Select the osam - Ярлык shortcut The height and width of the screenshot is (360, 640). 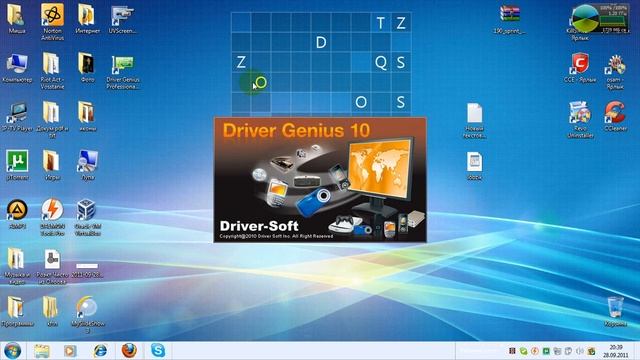(615, 72)
